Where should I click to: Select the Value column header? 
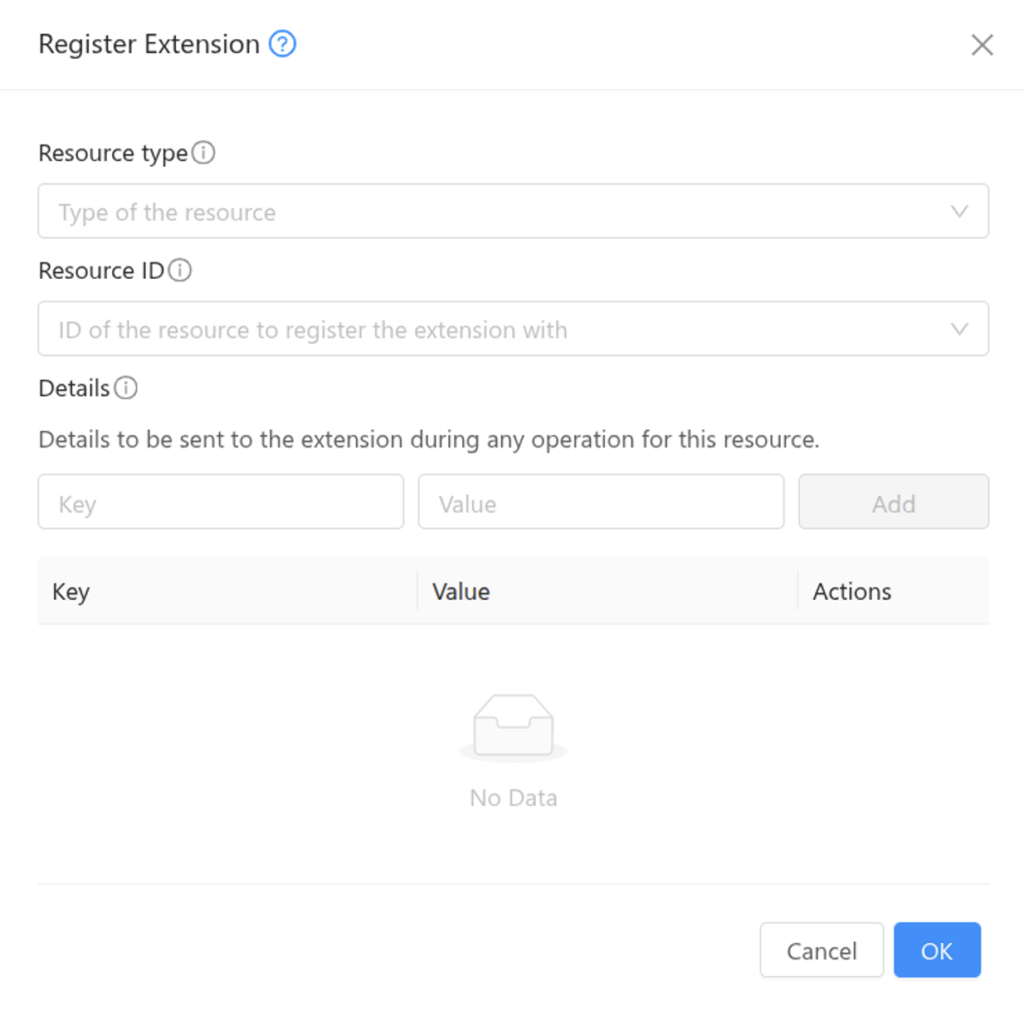pyautogui.click(x=461, y=591)
